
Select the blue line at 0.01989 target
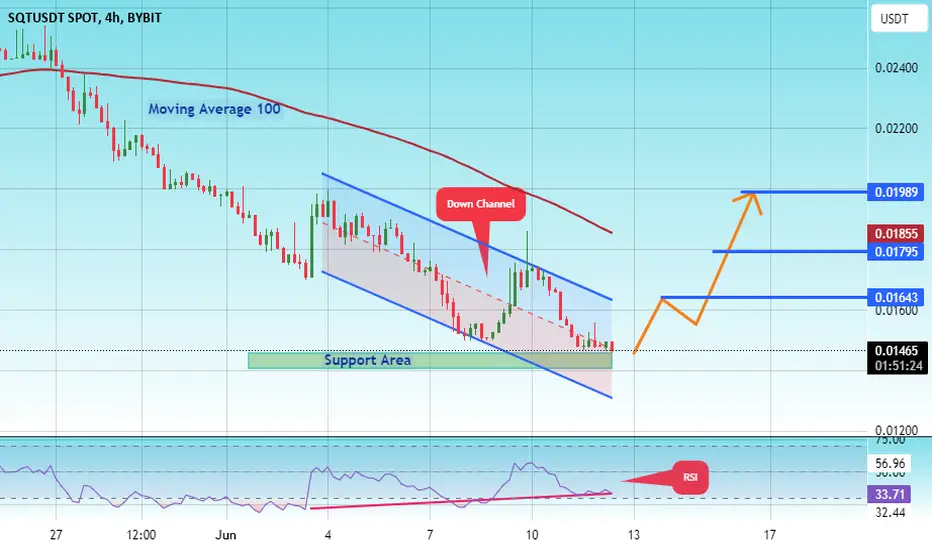click(x=804, y=192)
